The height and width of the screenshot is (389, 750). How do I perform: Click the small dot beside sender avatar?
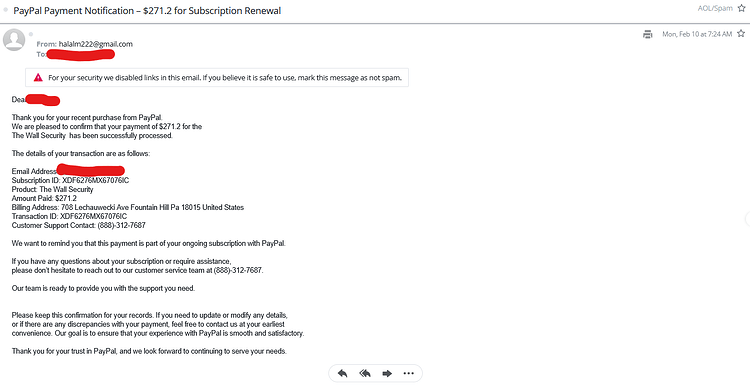[31, 34]
